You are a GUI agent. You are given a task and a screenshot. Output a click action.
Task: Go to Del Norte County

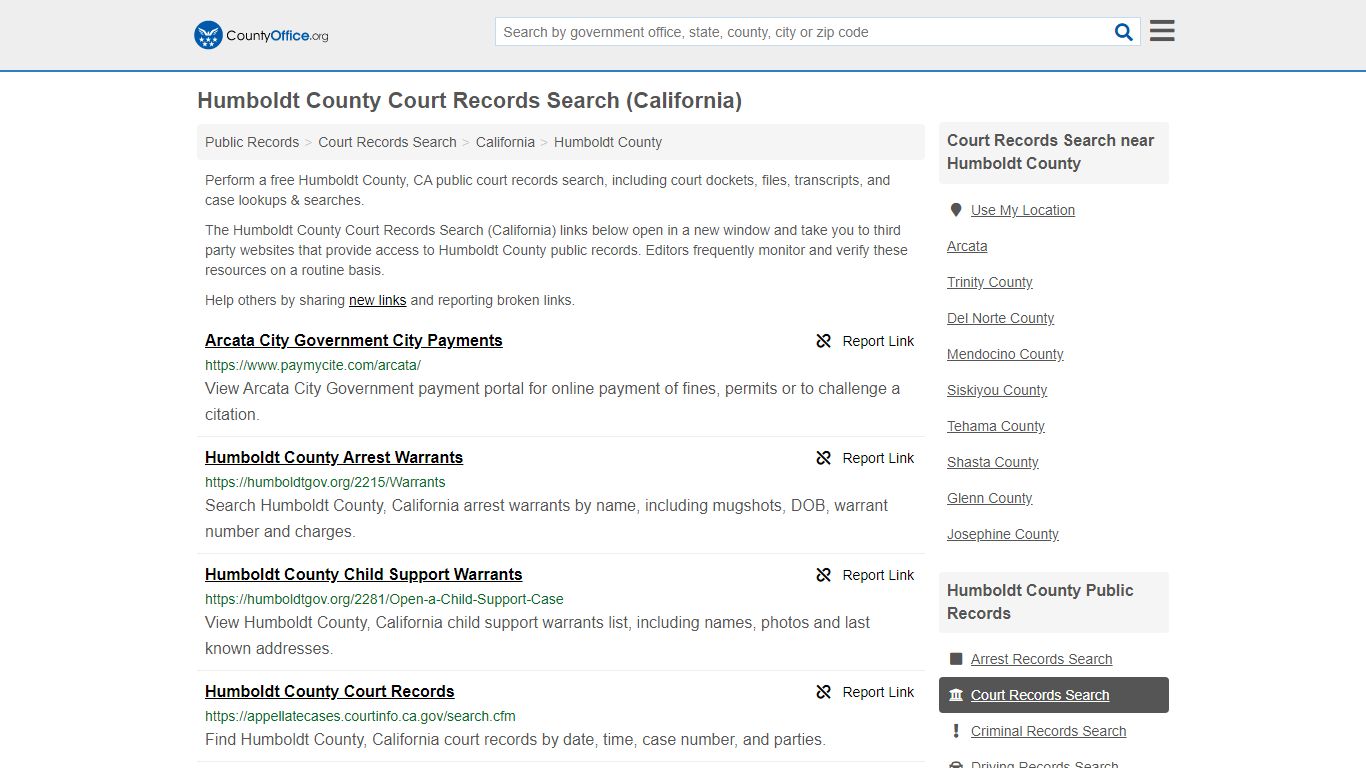coord(1001,318)
